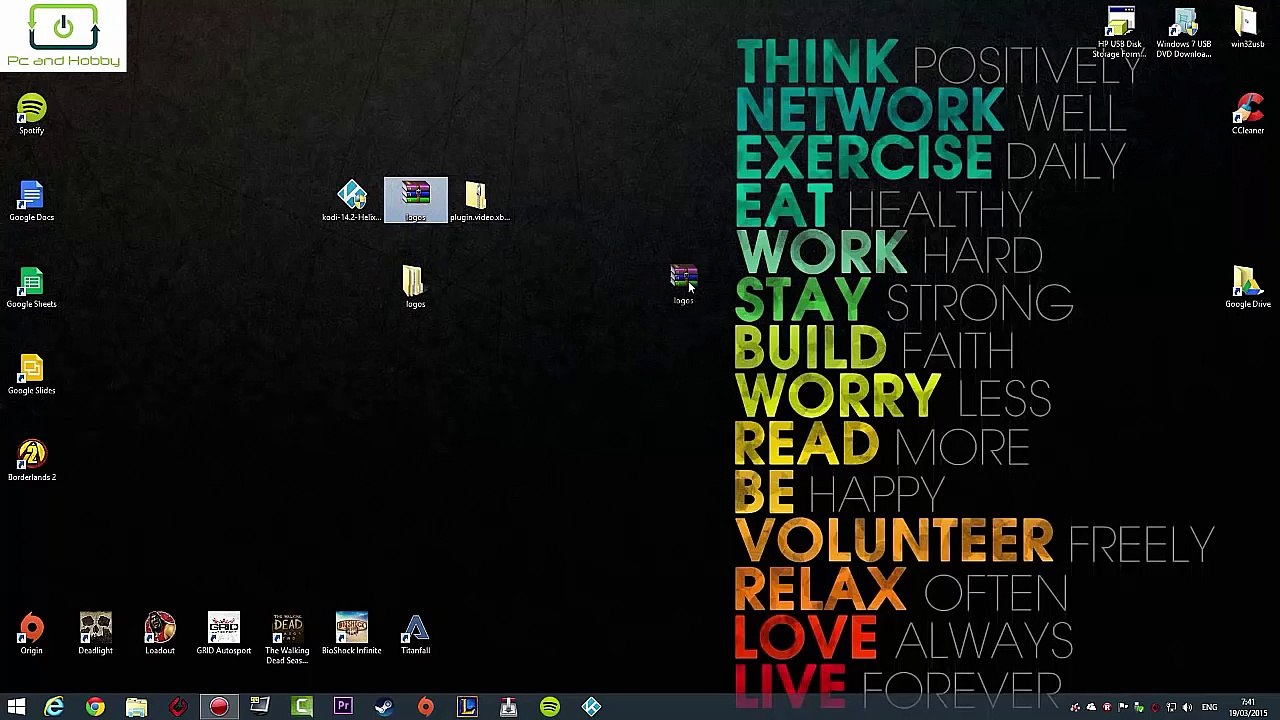Select the HP USB Disk Storage Format tool
Viewport: 1280px width, 720px height.
[x=1120, y=33]
